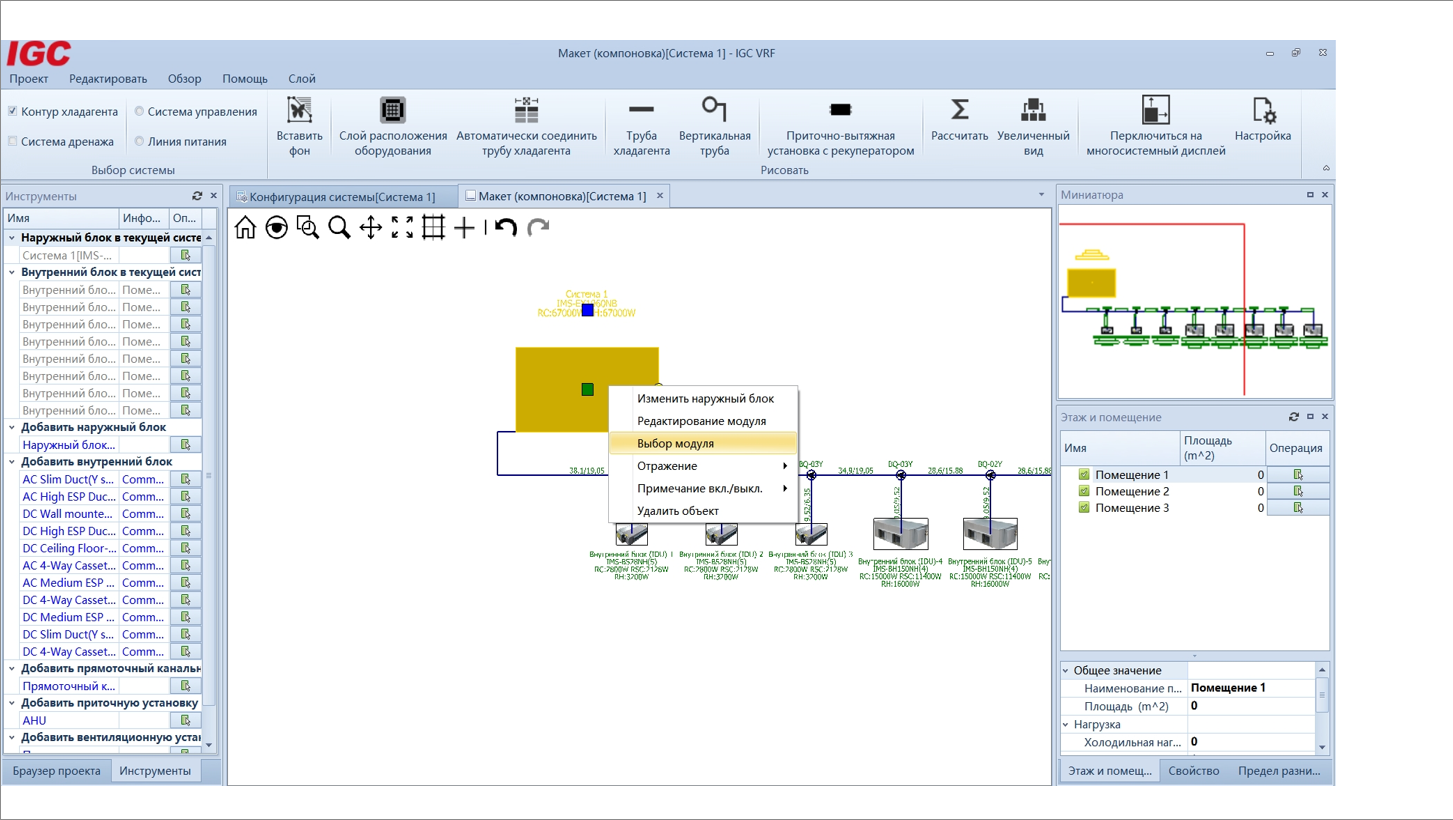Choose Выбор модуля in context menu
The height and width of the screenshot is (820, 1453).
675,443
